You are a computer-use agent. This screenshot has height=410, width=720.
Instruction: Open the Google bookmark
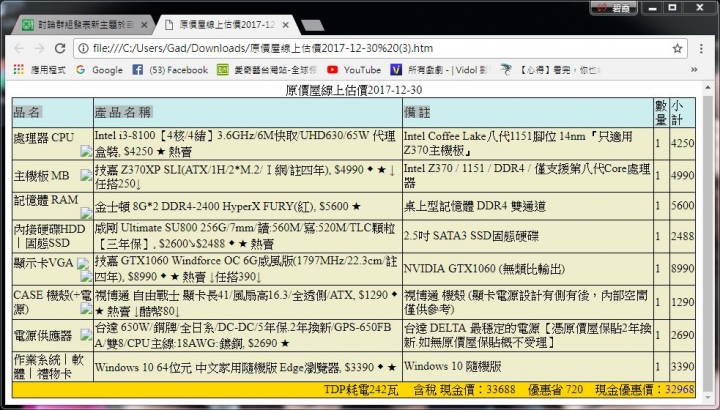click(100, 70)
